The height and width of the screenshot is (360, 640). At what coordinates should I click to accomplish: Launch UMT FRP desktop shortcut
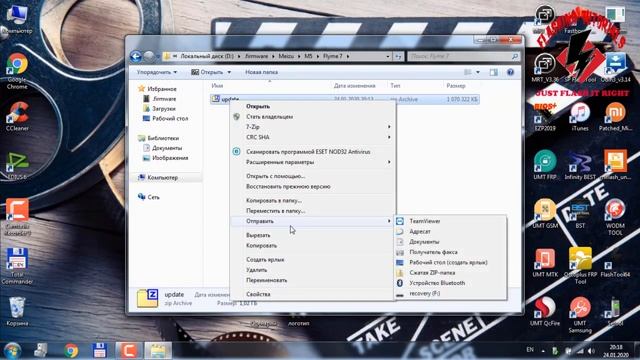point(545,165)
